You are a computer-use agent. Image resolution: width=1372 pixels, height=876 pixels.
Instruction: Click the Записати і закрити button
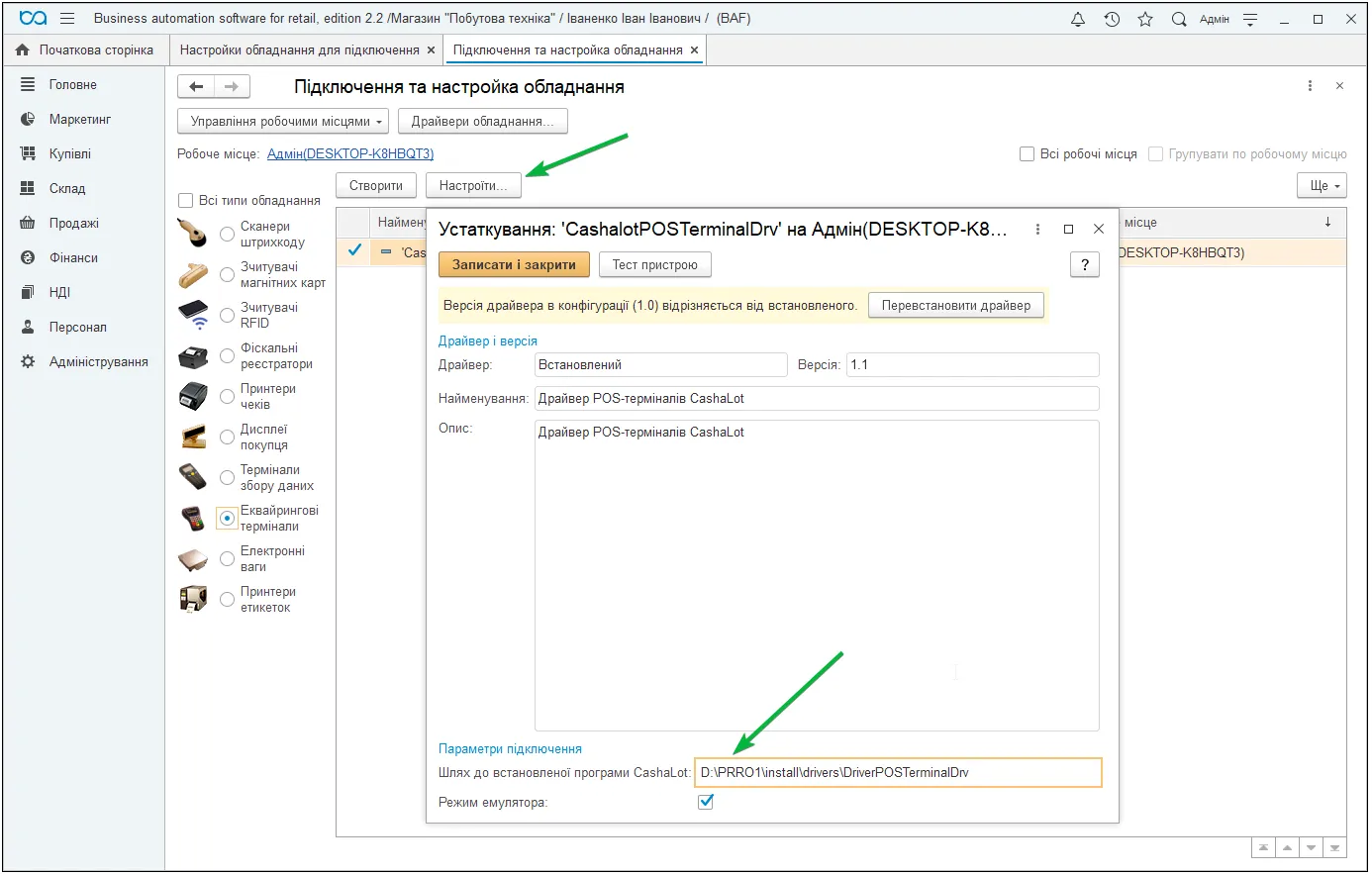point(514,264)
